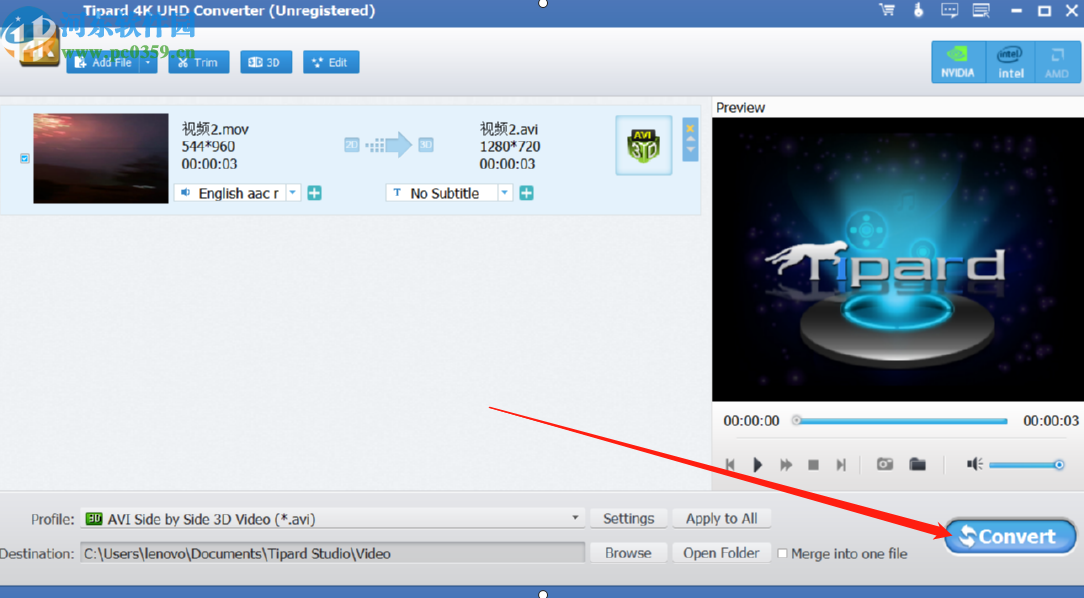Image resolution: width=1084 pixels, height=598 pixels.
Task: Move file up in the list
Action: coord(690,140)
